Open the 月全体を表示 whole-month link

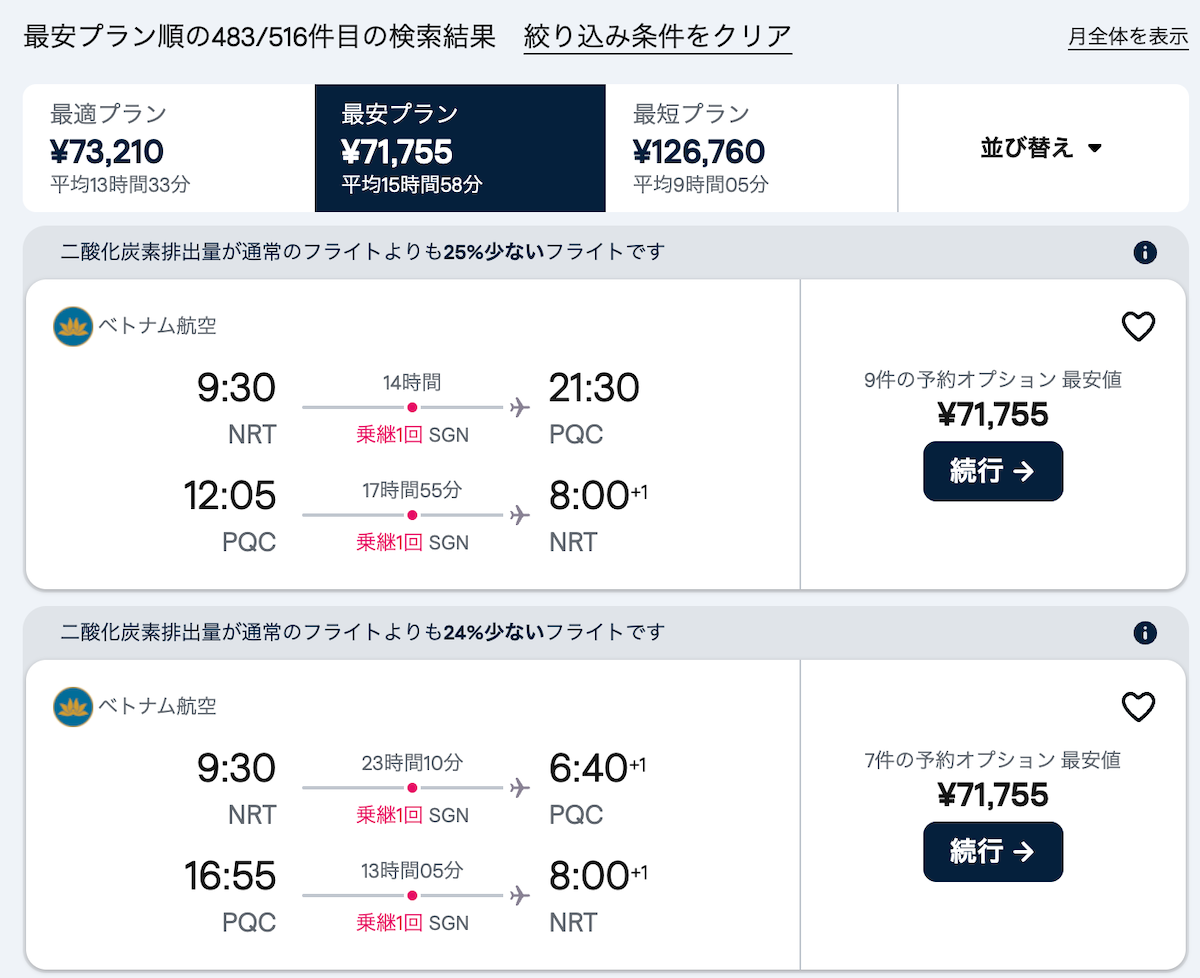coord(1127,37)
